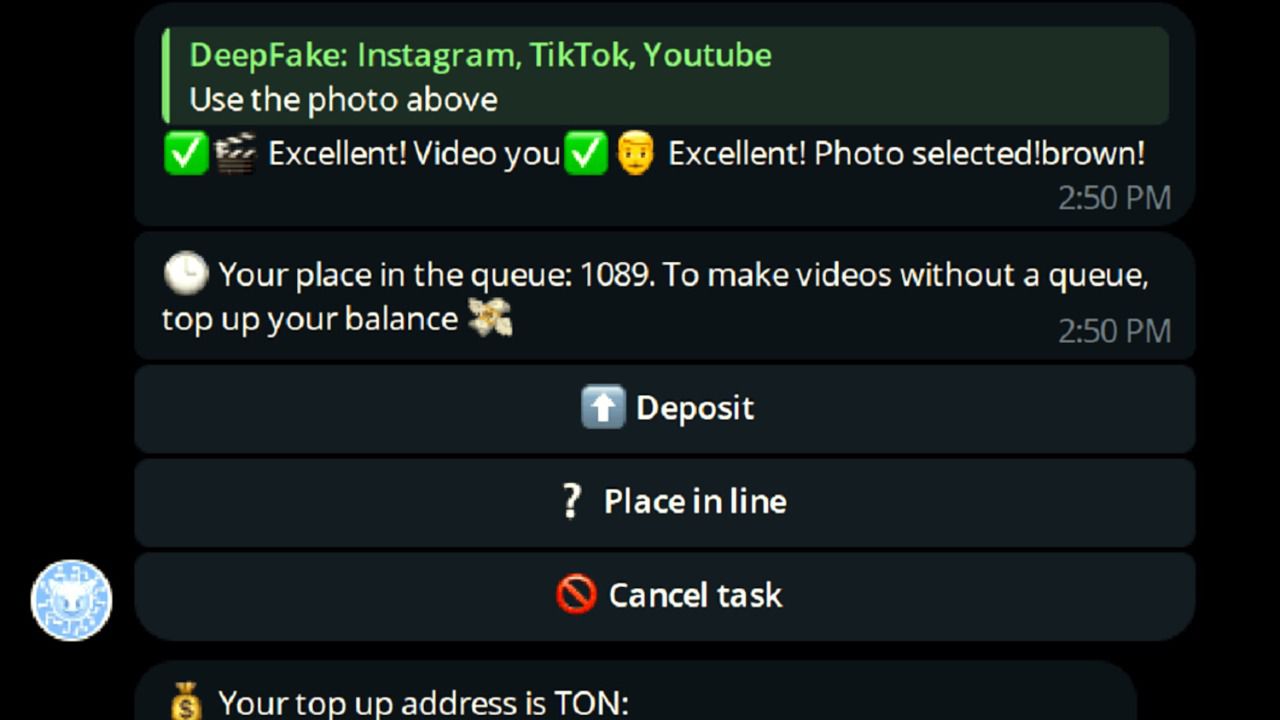Click the Deposit button
Screen dimensions: 1280x720
pyautogui.click(x=665, y=408)
